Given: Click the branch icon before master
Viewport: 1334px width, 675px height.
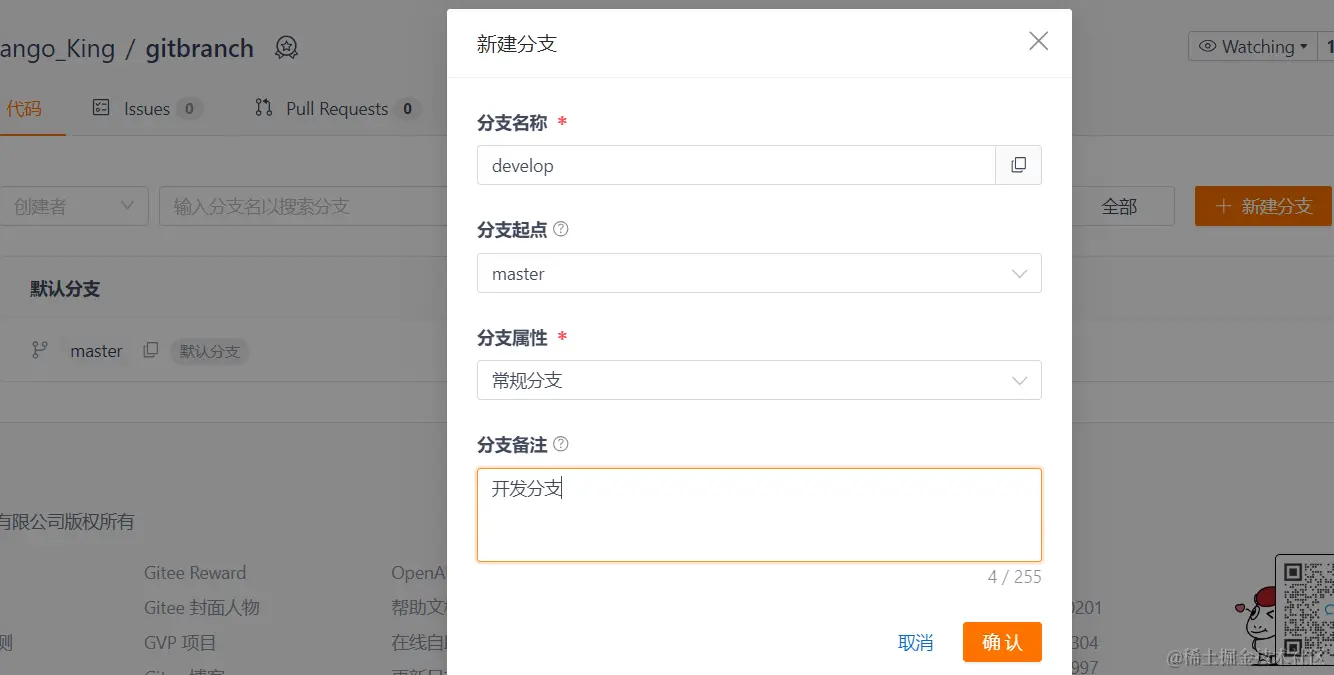Looking at the screenshot, I should coord(40,350).
